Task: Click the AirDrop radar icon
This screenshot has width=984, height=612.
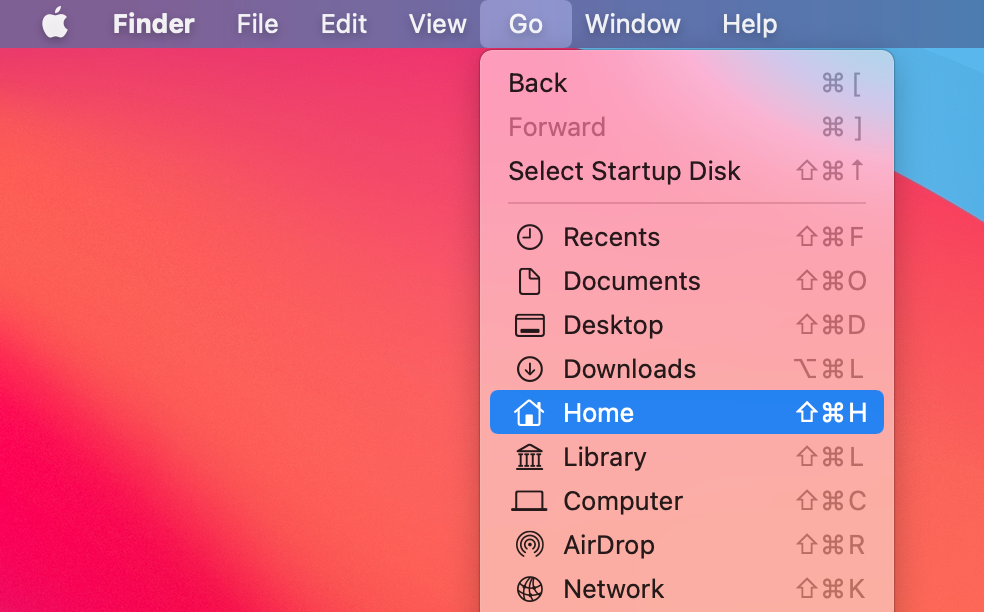Action: tap(530, 545)
